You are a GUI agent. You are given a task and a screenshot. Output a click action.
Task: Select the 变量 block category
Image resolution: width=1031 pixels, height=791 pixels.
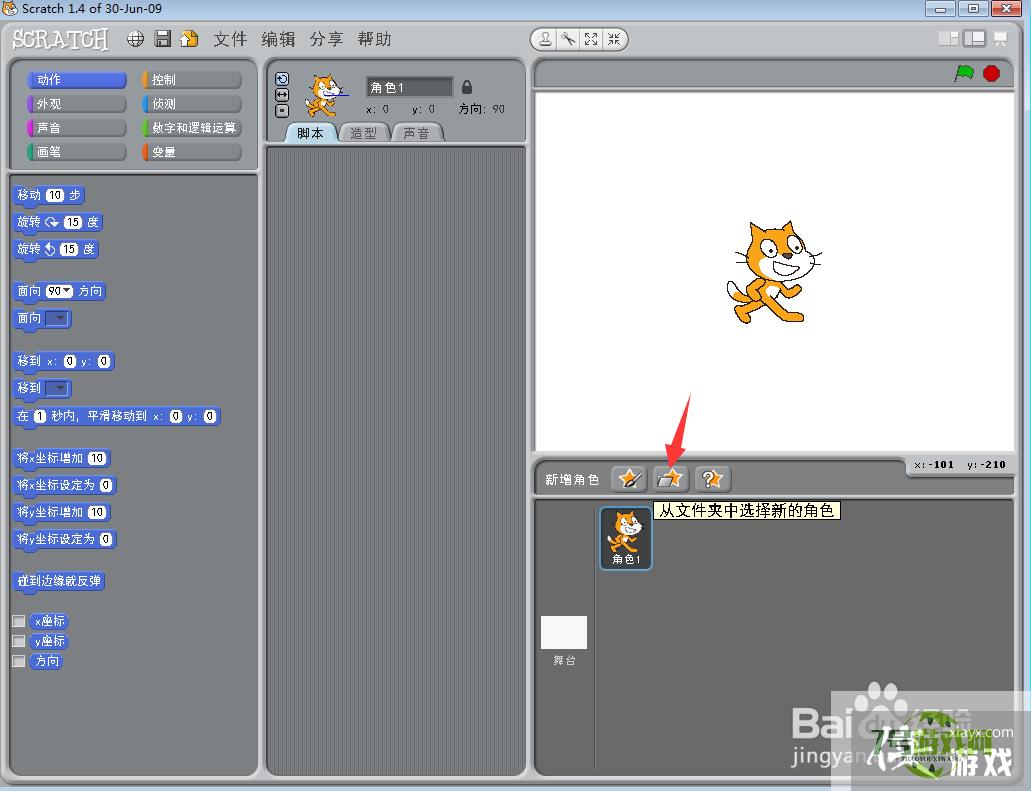[x=192, y=152]
